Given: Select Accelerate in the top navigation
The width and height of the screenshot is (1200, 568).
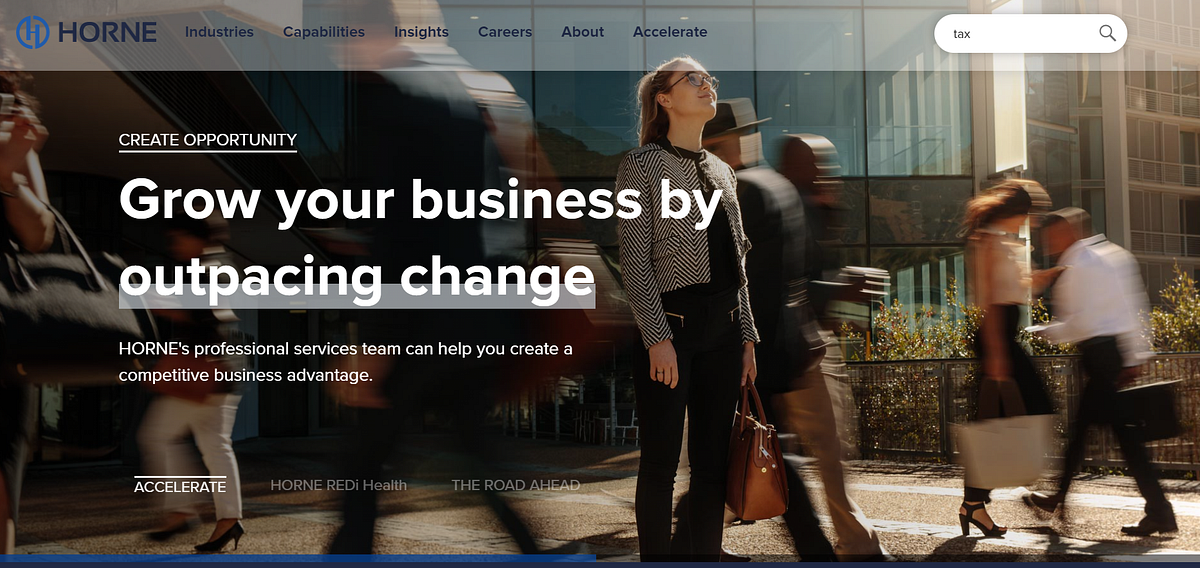Looking at the screenshot, I should [670, 32].
